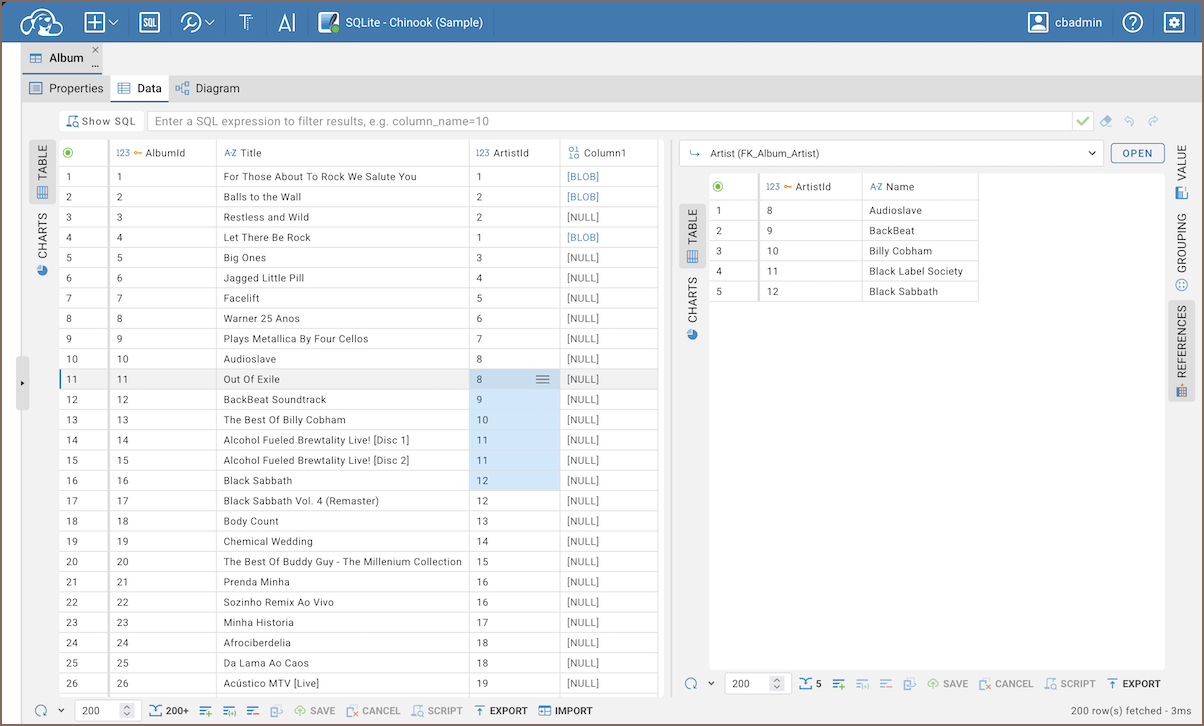Click the IMPORT button
Screen dimensions: 1204x726
point(566,711)
